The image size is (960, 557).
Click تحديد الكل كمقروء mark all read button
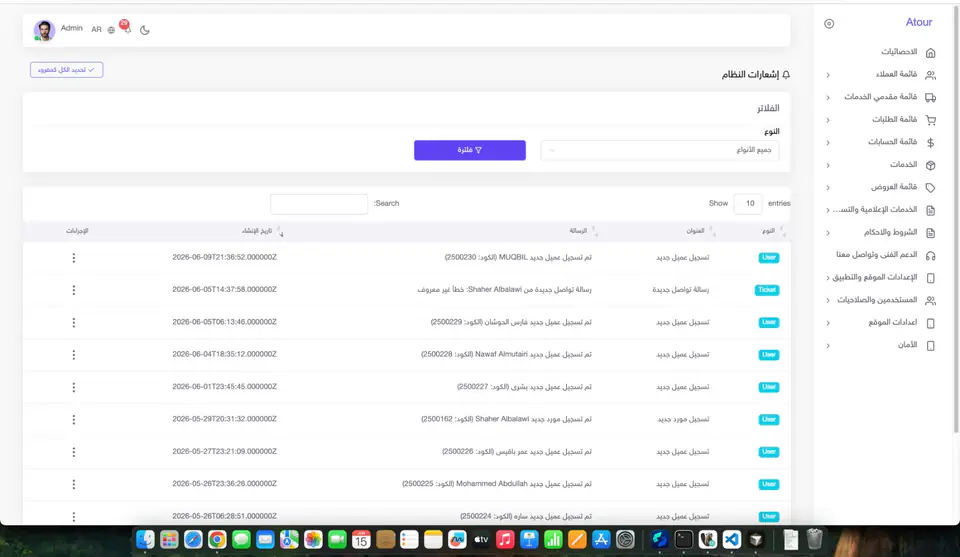[66, 70]
